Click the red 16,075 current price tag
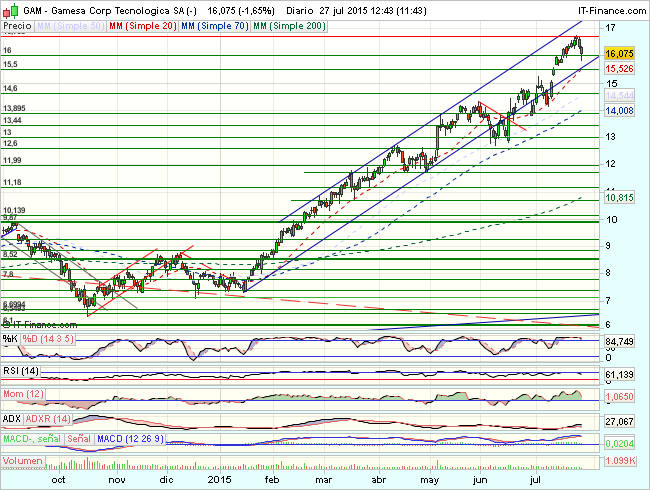This screenshot has height=490, width=650. coord(621,54)
